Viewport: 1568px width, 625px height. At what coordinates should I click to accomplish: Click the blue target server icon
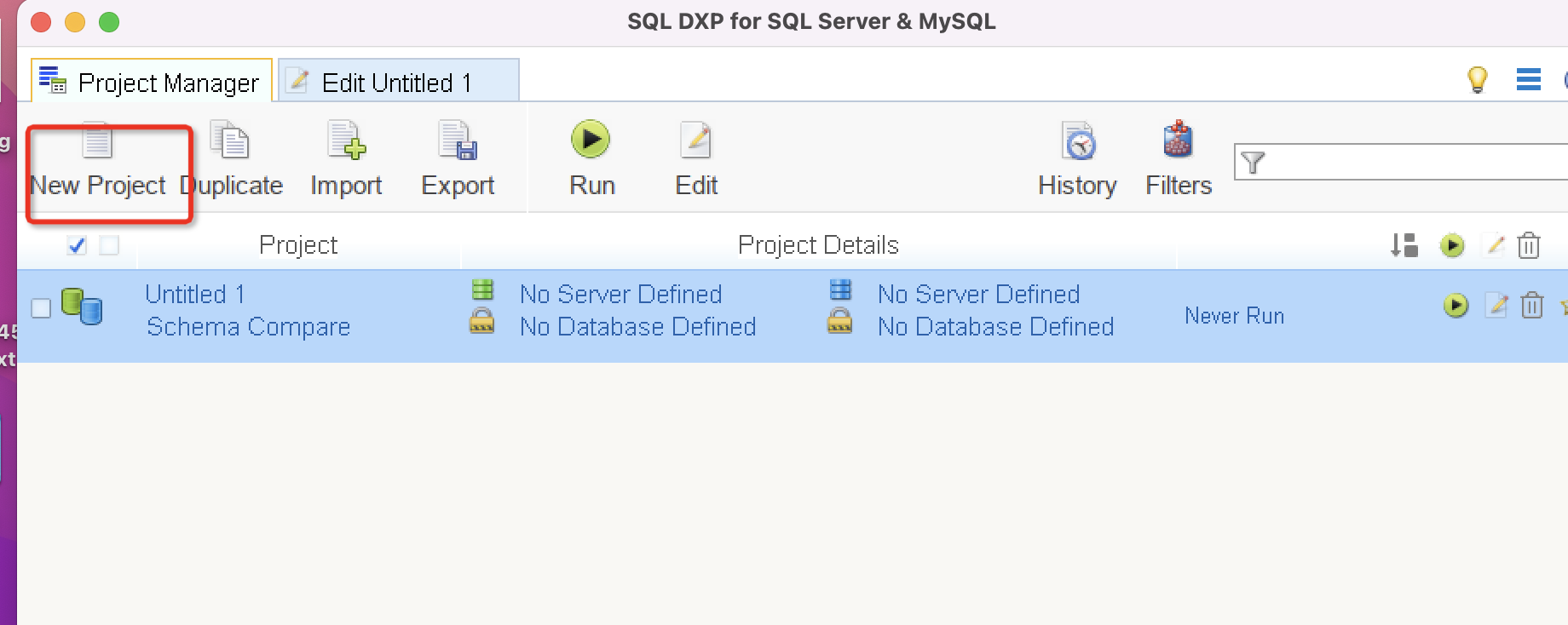point(840,290)
